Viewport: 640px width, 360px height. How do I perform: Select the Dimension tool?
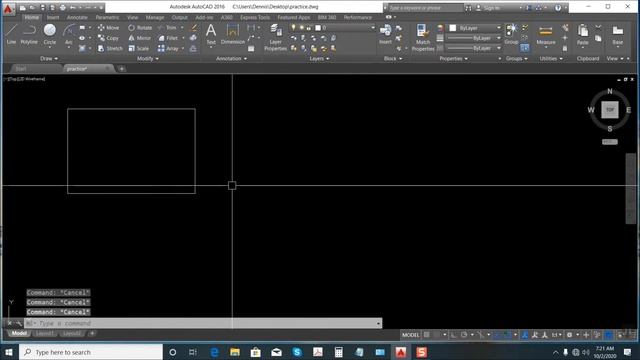233,34
